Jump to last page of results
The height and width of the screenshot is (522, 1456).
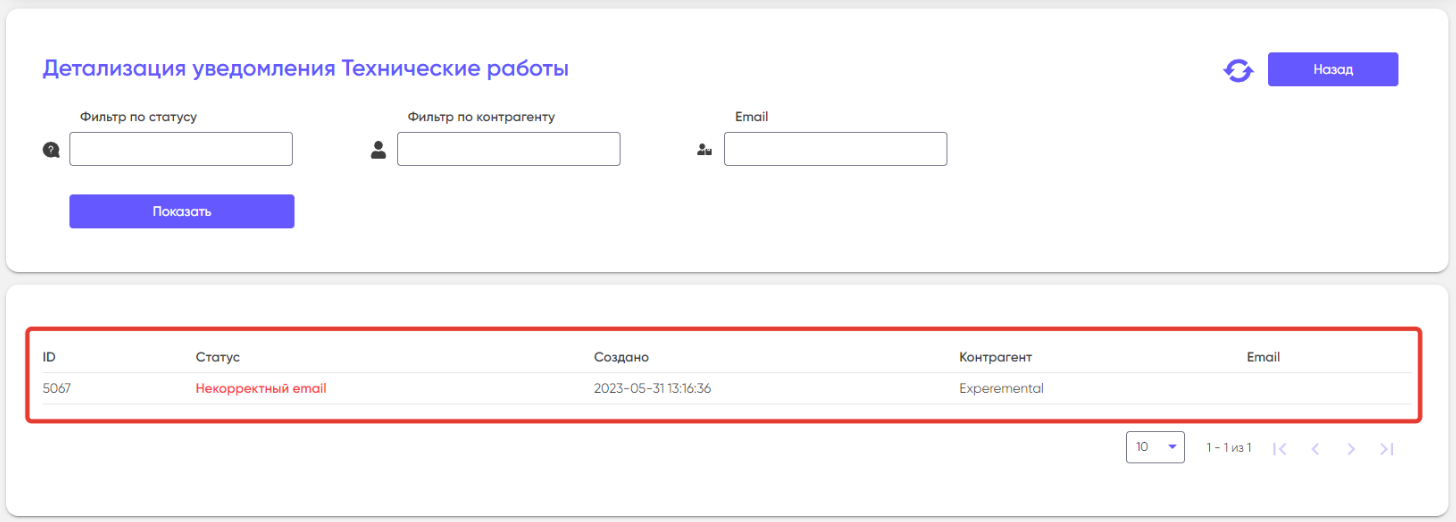1386,449
